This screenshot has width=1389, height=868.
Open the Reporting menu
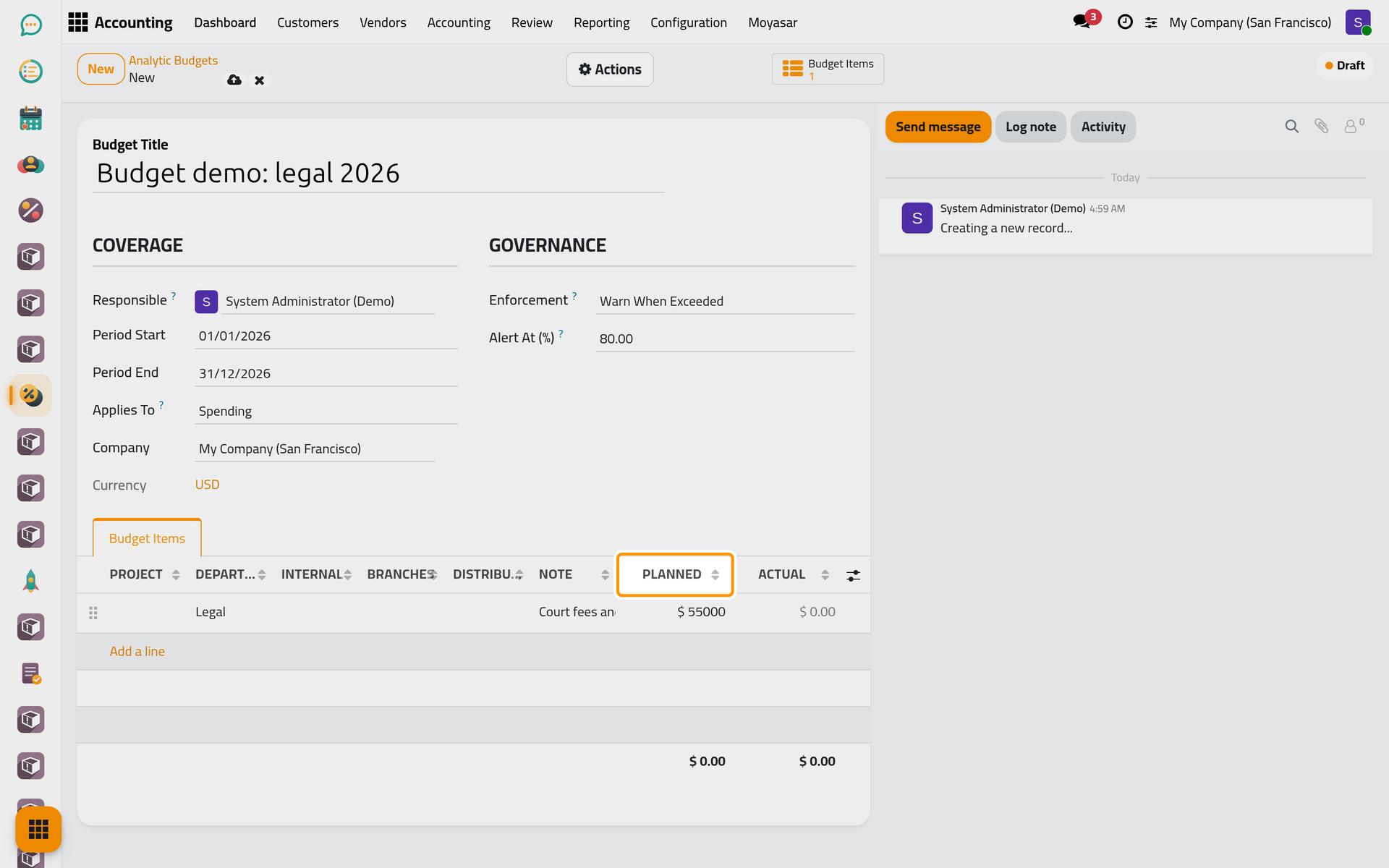(x=601, y=22)
